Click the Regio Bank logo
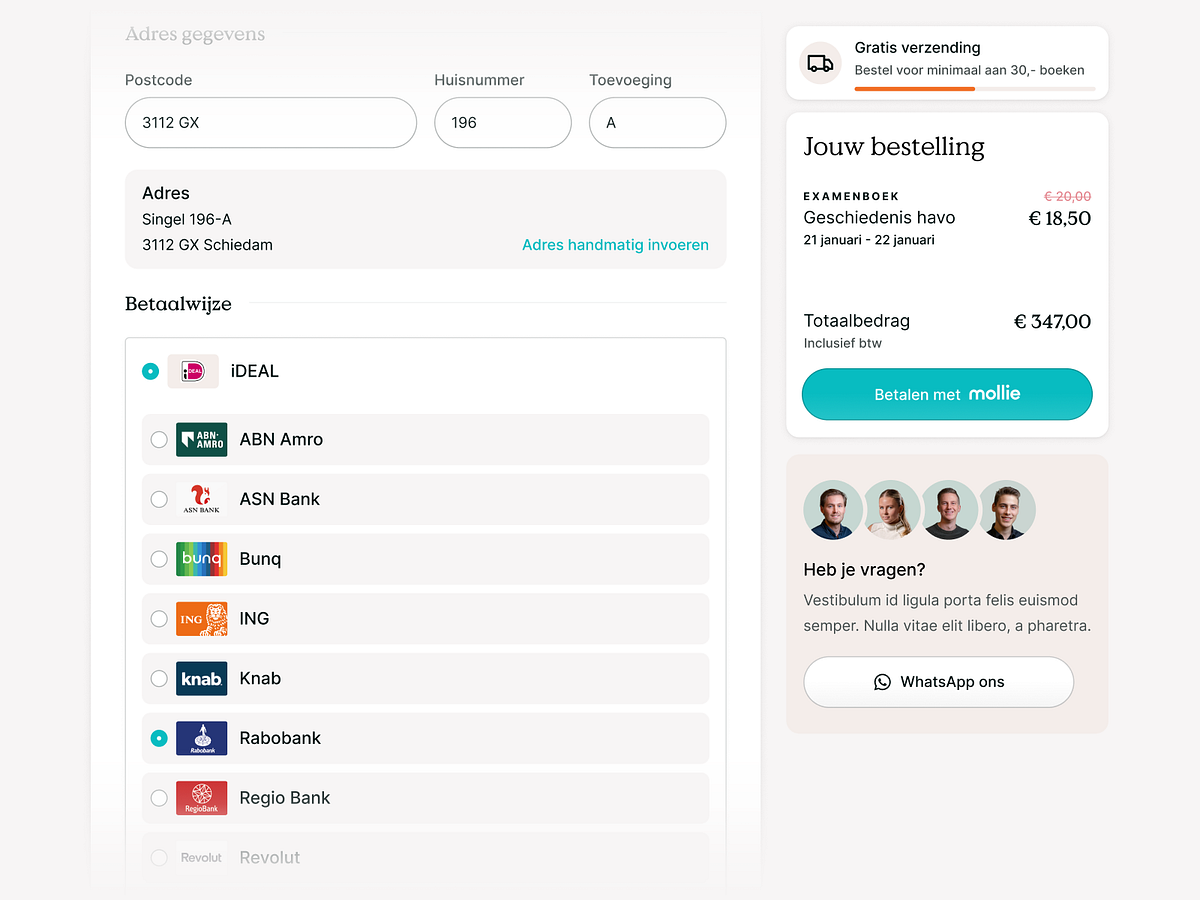Viewport: 1200px width, 900px height. click(201, 798)
